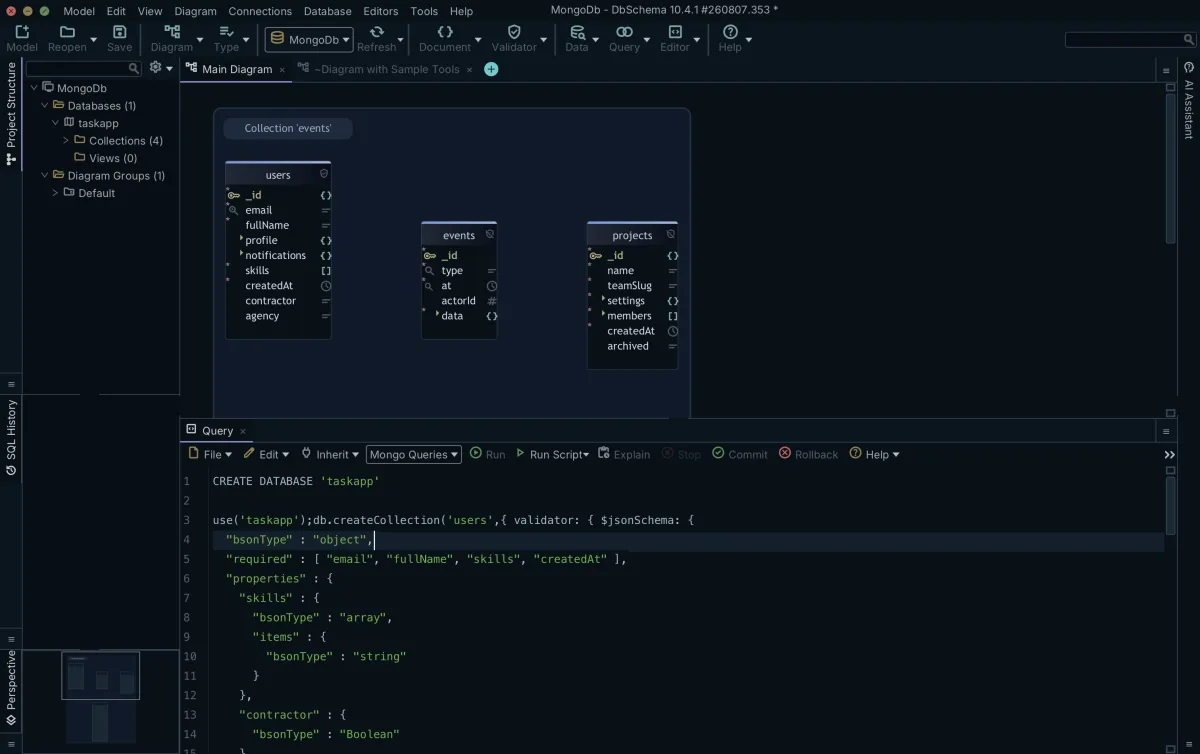
Task: Open the File menu in query editor
Action: (x=210, y=454)
